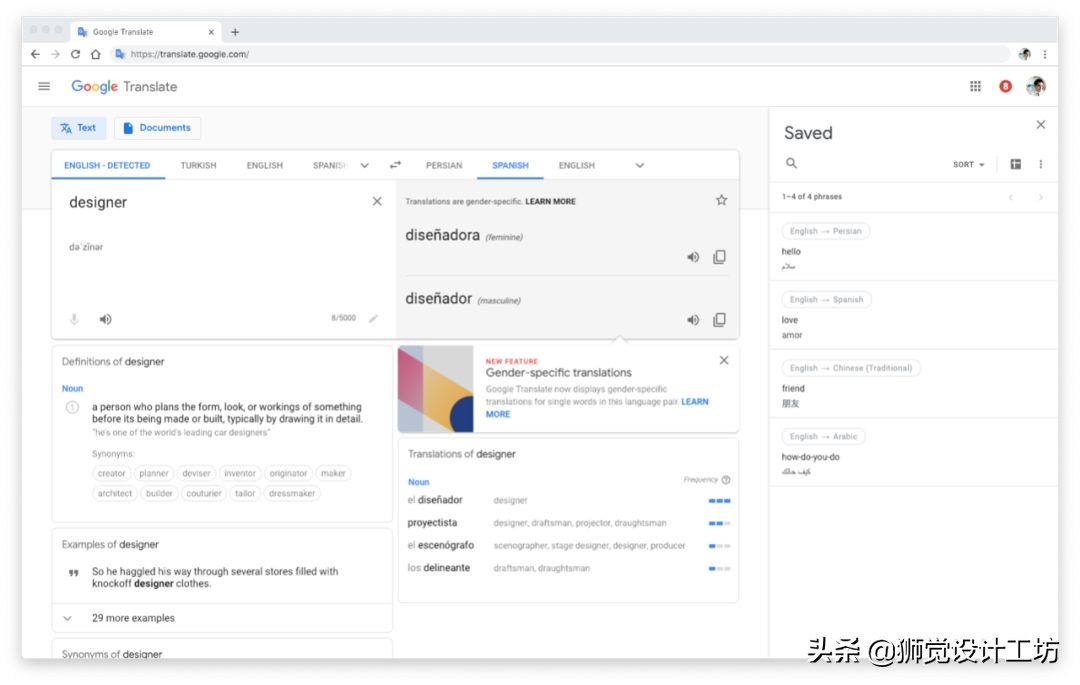The height and width of the screenshot is (685, 1080).
Task: Open Saved panel more options
Action: 1041,164
